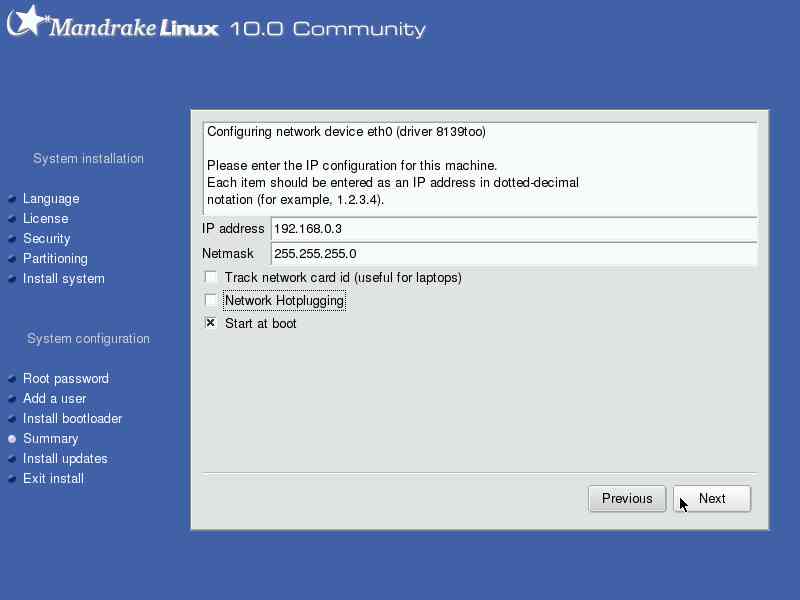The width and height of the screenshot is (800, 600).
Task: Toggle the Network Hotplugging checkbox
Action: pos(211,300)
